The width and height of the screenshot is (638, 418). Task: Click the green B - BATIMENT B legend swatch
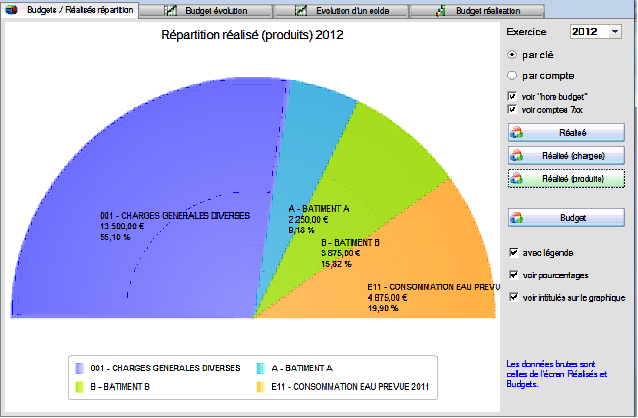[80, 386]
